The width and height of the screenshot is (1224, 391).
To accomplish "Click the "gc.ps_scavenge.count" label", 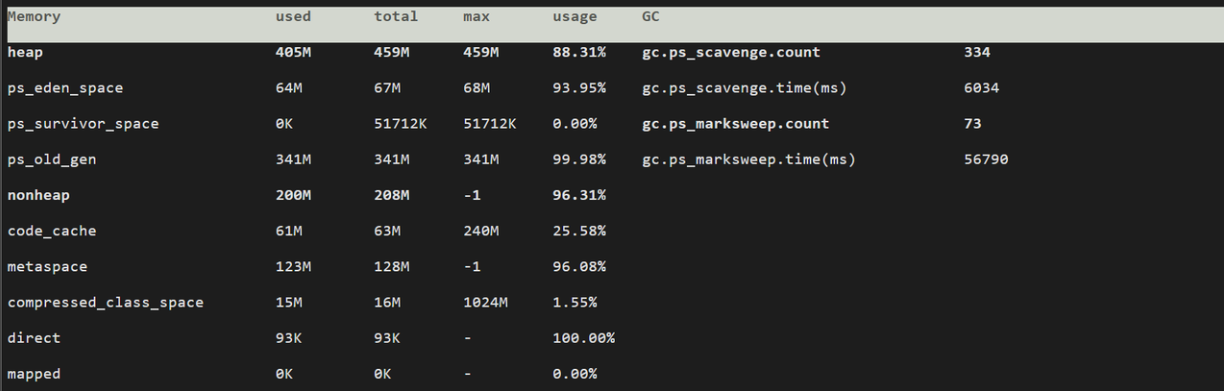I will coord(730,53).
